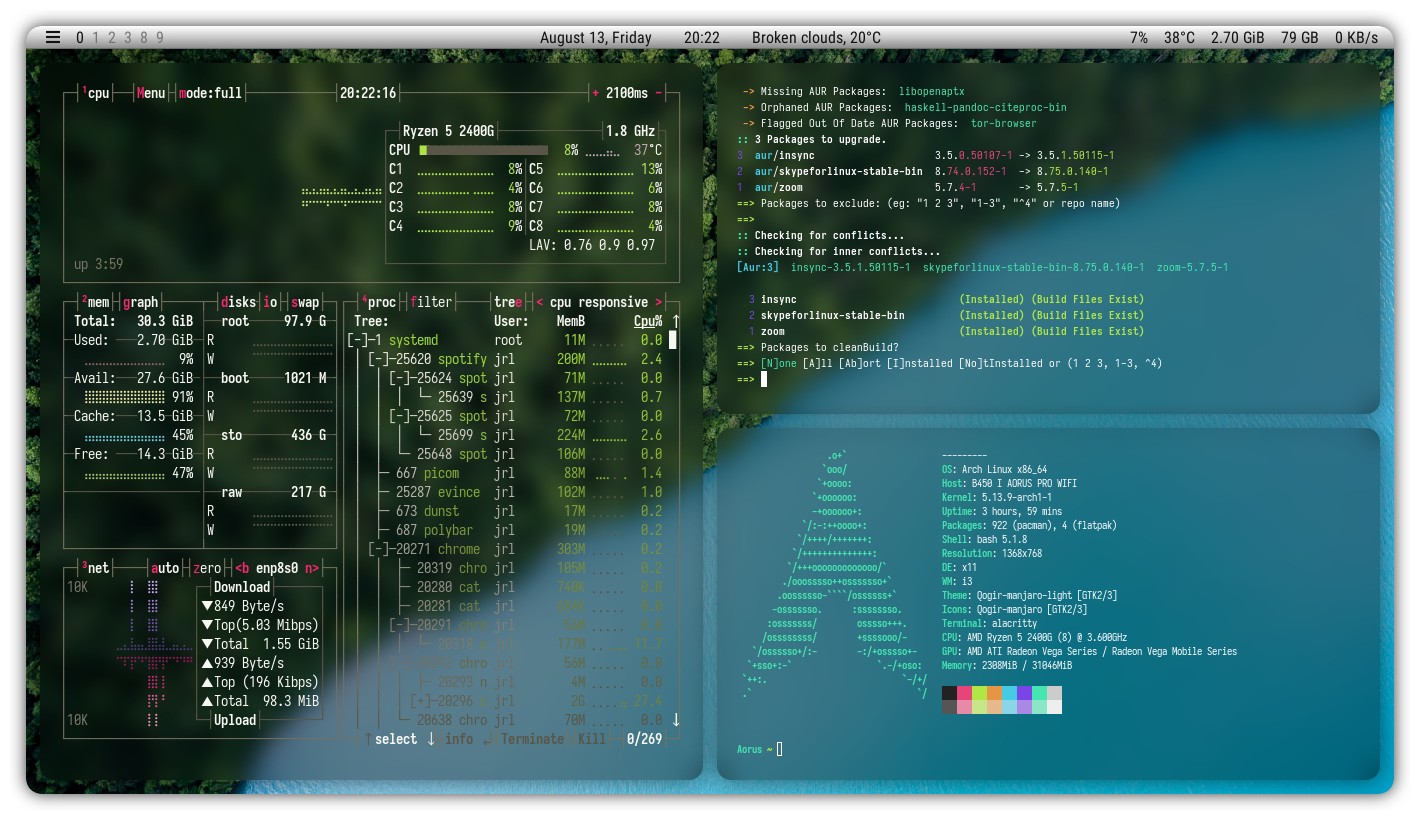Click the left arrow before 'cpu responsive'
The height and width of the screenshot is (820, 1420).
click(x=540, y=302)
